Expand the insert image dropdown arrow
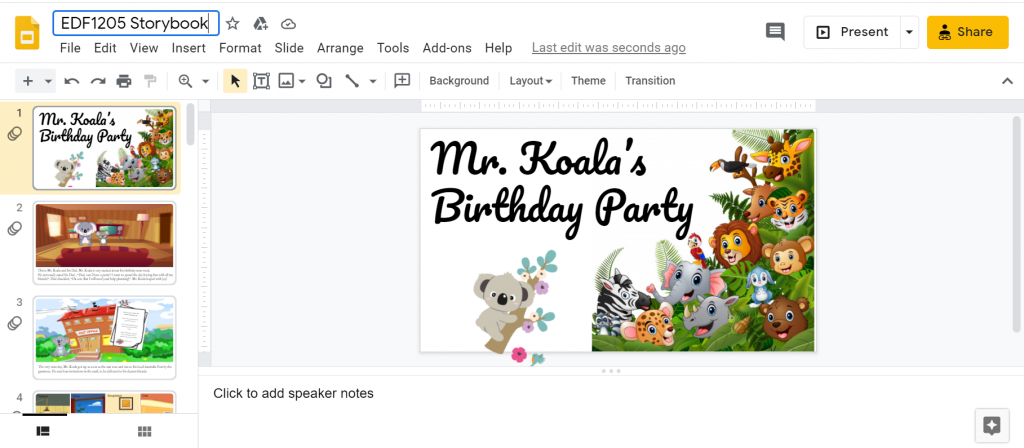 [302, 82]
